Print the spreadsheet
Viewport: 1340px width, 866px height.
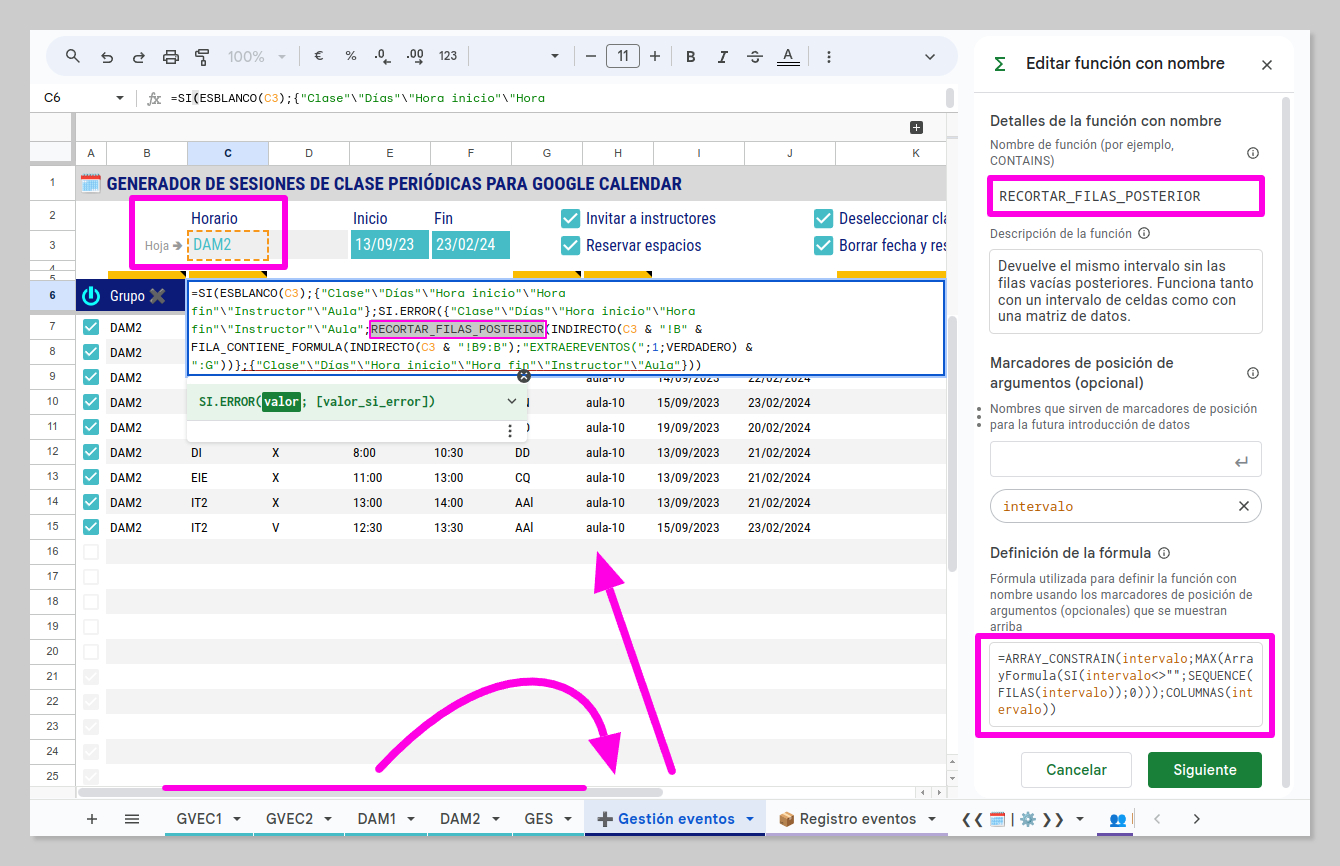[171, 56]
